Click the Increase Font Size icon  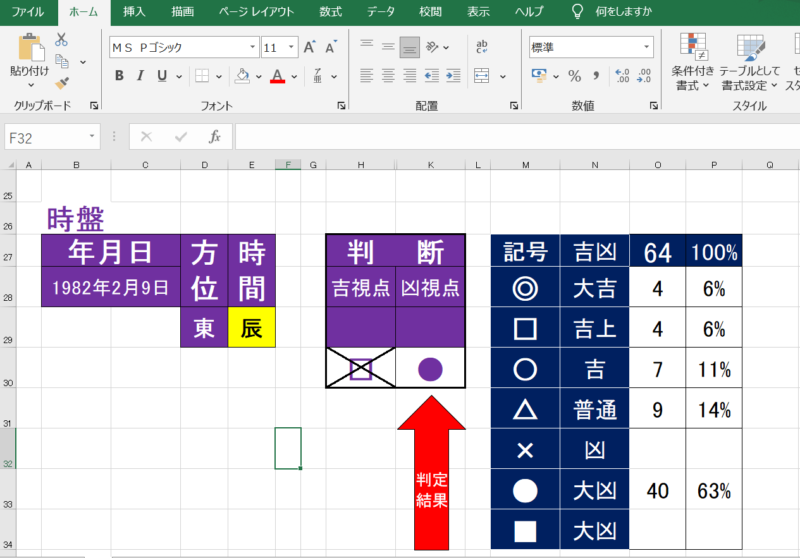coord(309,47)
